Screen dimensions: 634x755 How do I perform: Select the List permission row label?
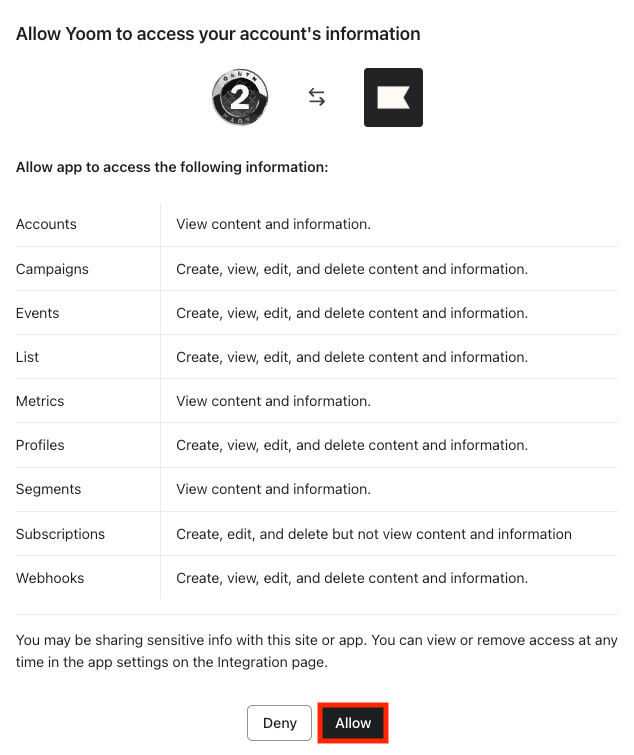pos(27,357)
